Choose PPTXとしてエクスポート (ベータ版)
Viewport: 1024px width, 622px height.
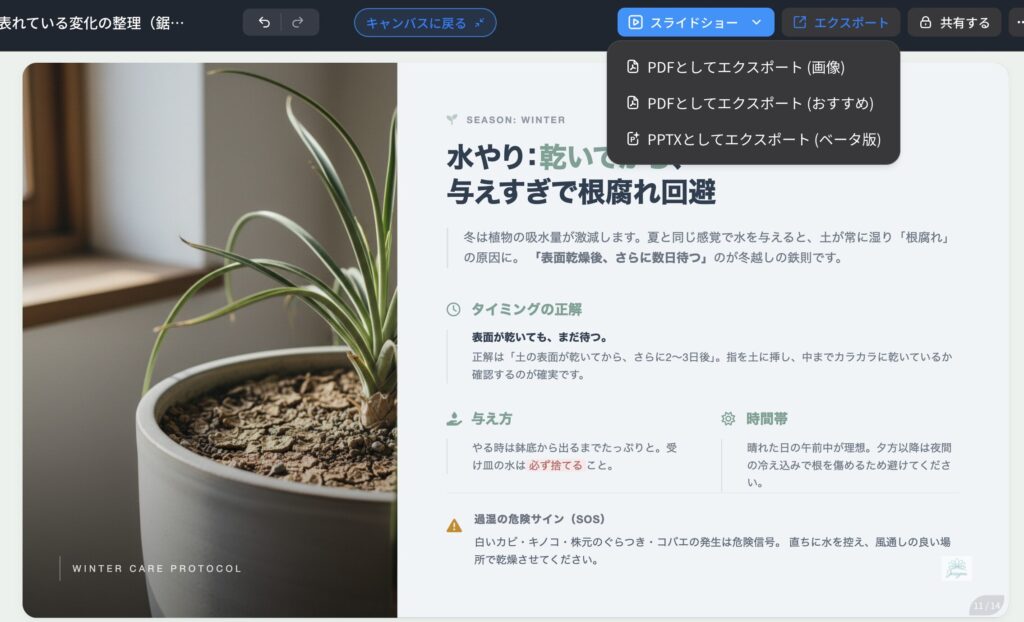click(753, 139)
